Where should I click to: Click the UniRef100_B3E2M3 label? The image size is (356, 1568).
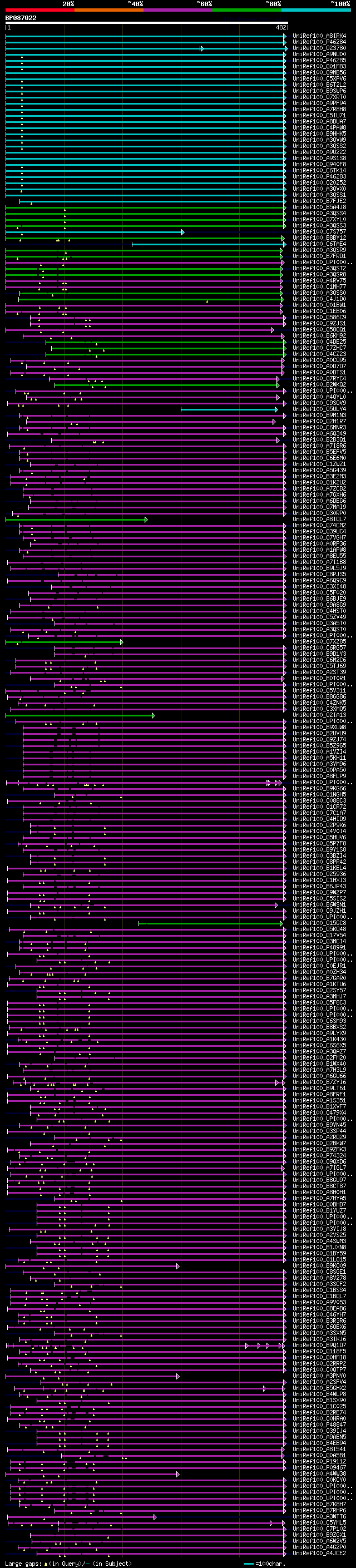(x=319, y=477)
